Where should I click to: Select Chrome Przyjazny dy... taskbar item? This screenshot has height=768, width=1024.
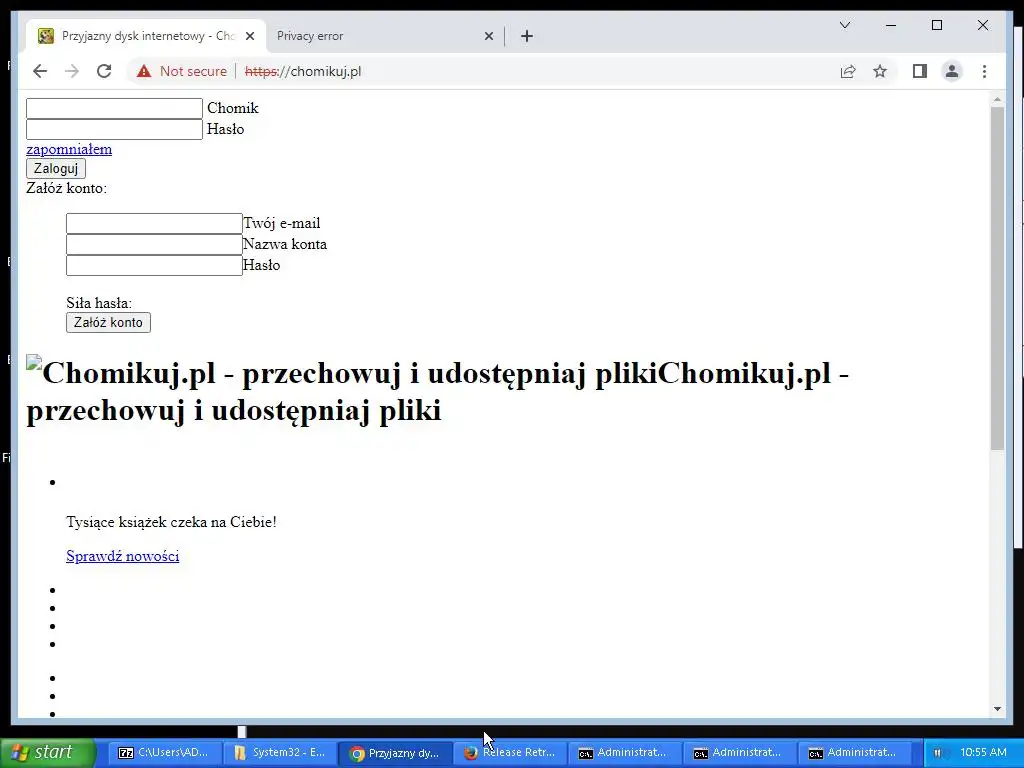coord(394,752)
